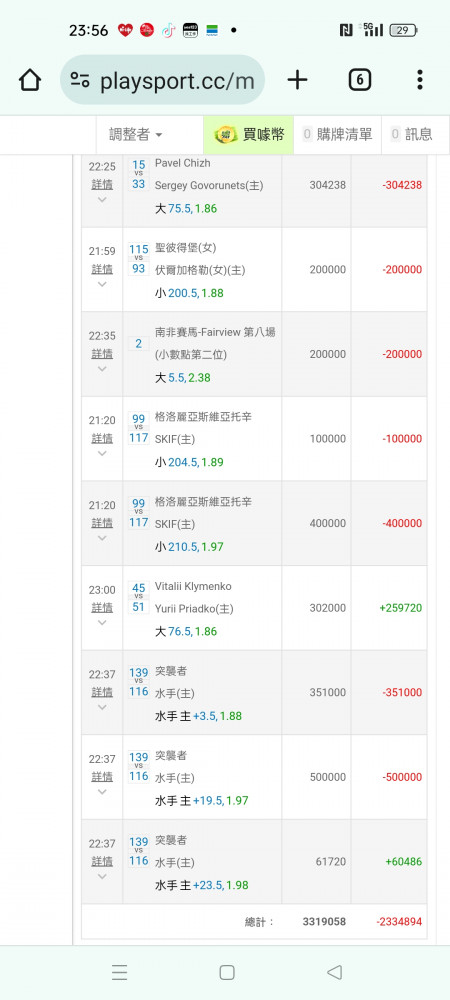Click 詳情 link for SKIF 小 210.5 row

[102, 523]
